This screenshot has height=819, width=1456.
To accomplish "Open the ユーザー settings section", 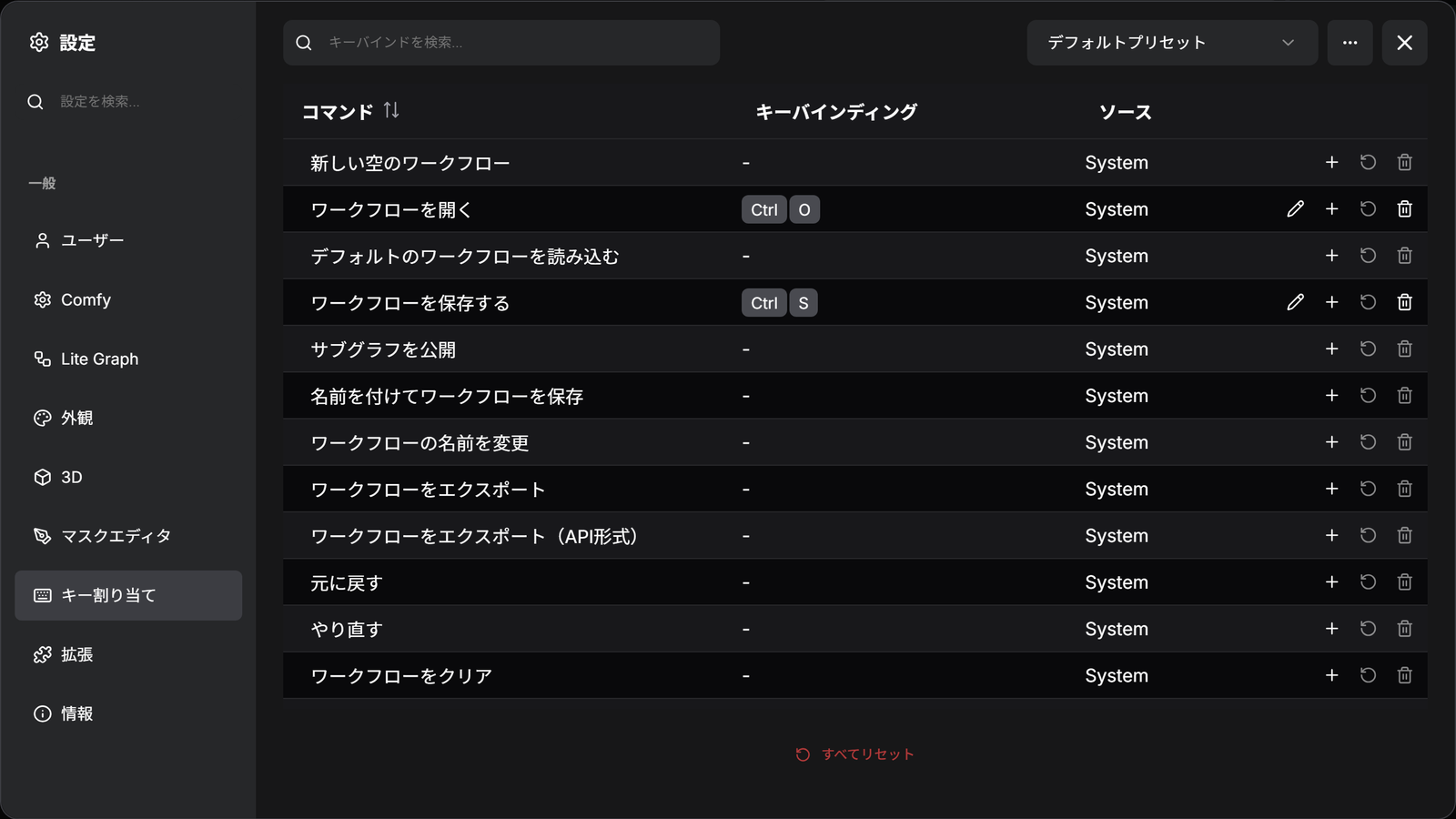I will point(128,240).
